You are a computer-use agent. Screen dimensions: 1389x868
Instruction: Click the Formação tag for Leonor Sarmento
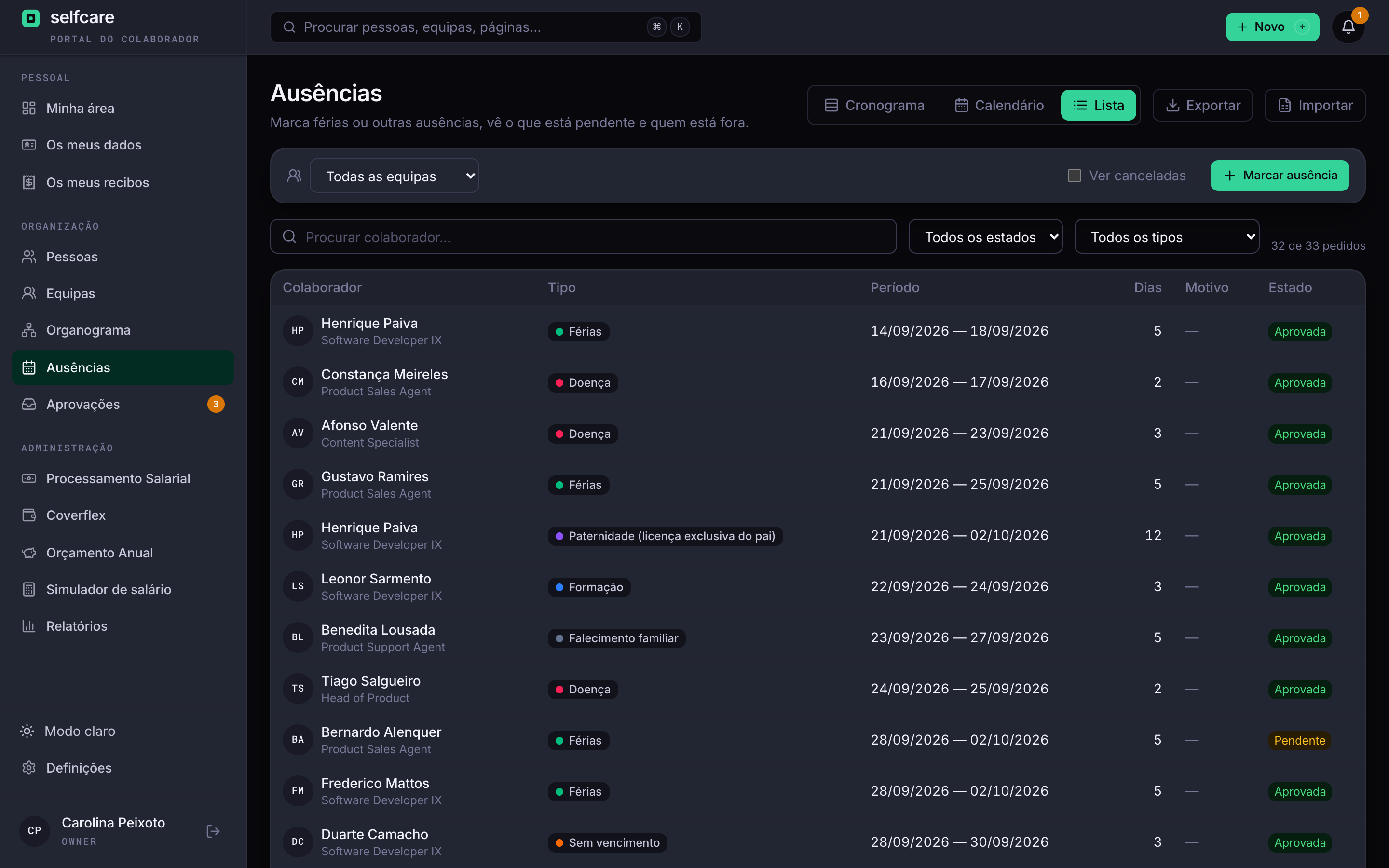[x=589, y=587]
